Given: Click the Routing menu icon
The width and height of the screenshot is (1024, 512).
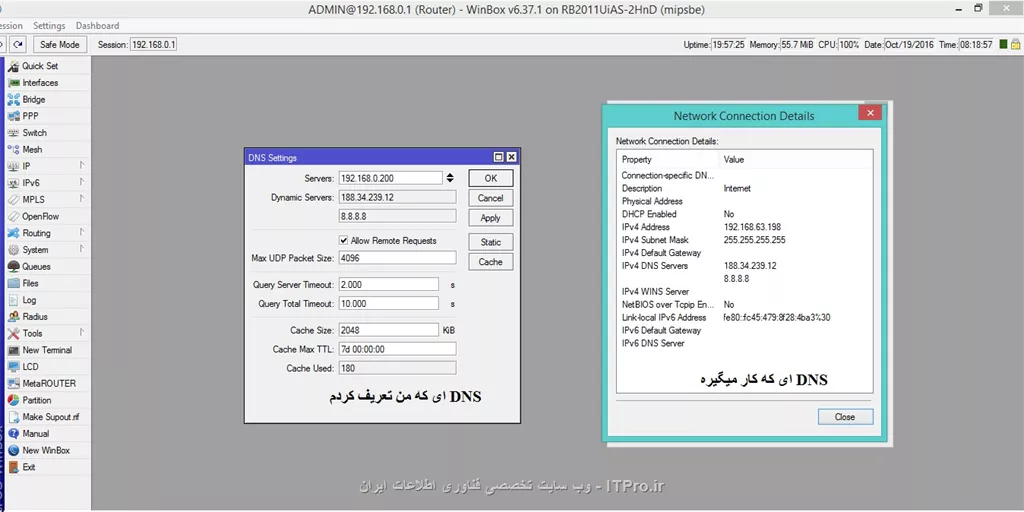Looking at the screenshot, I should click(x=13, y=233).
